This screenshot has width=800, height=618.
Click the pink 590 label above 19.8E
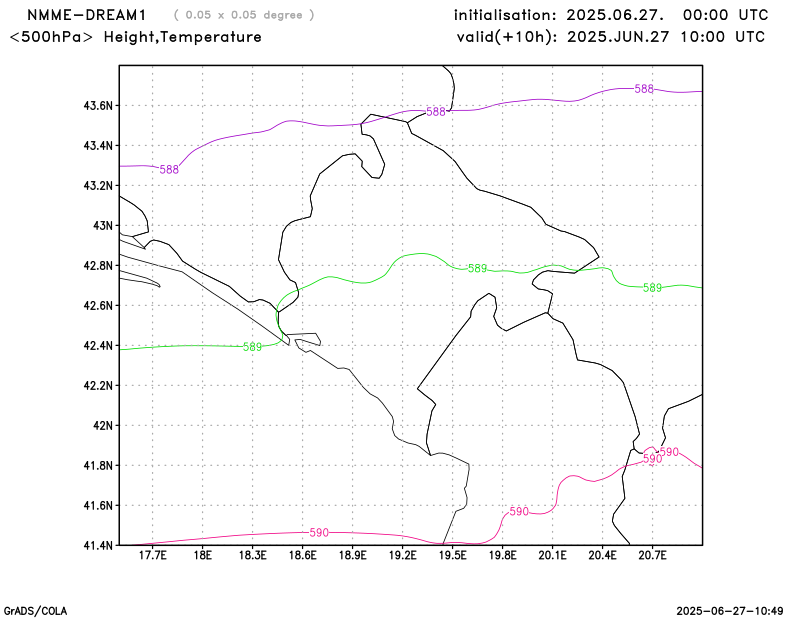pyautogui.click(x=519, y=511)
